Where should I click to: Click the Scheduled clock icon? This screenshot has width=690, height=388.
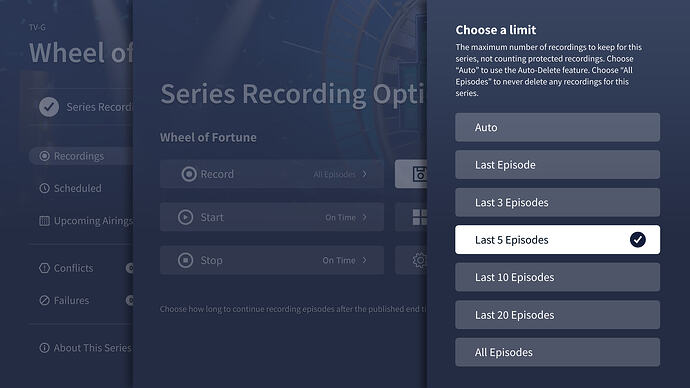coord(44,188)
